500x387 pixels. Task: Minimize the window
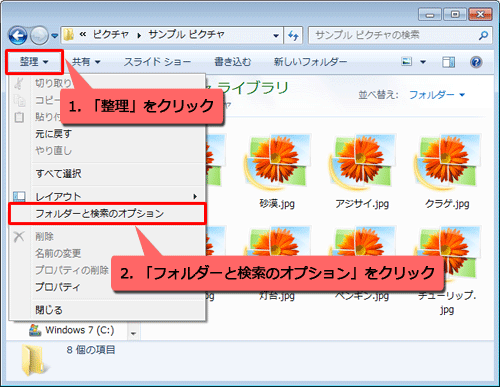click(x=430, y=14)
